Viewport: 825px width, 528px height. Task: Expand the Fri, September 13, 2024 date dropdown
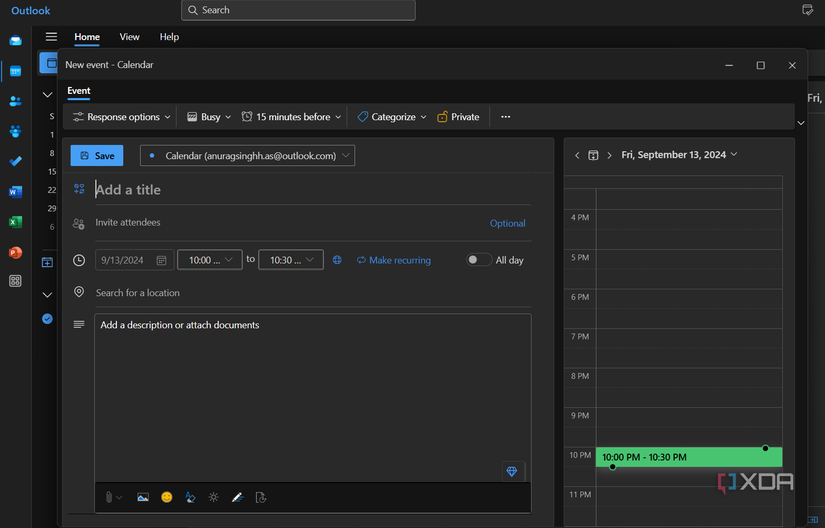(x=679, y=155)
